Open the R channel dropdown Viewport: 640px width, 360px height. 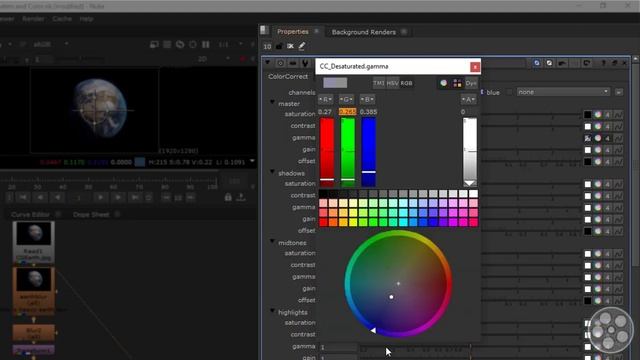coord(325,100)
